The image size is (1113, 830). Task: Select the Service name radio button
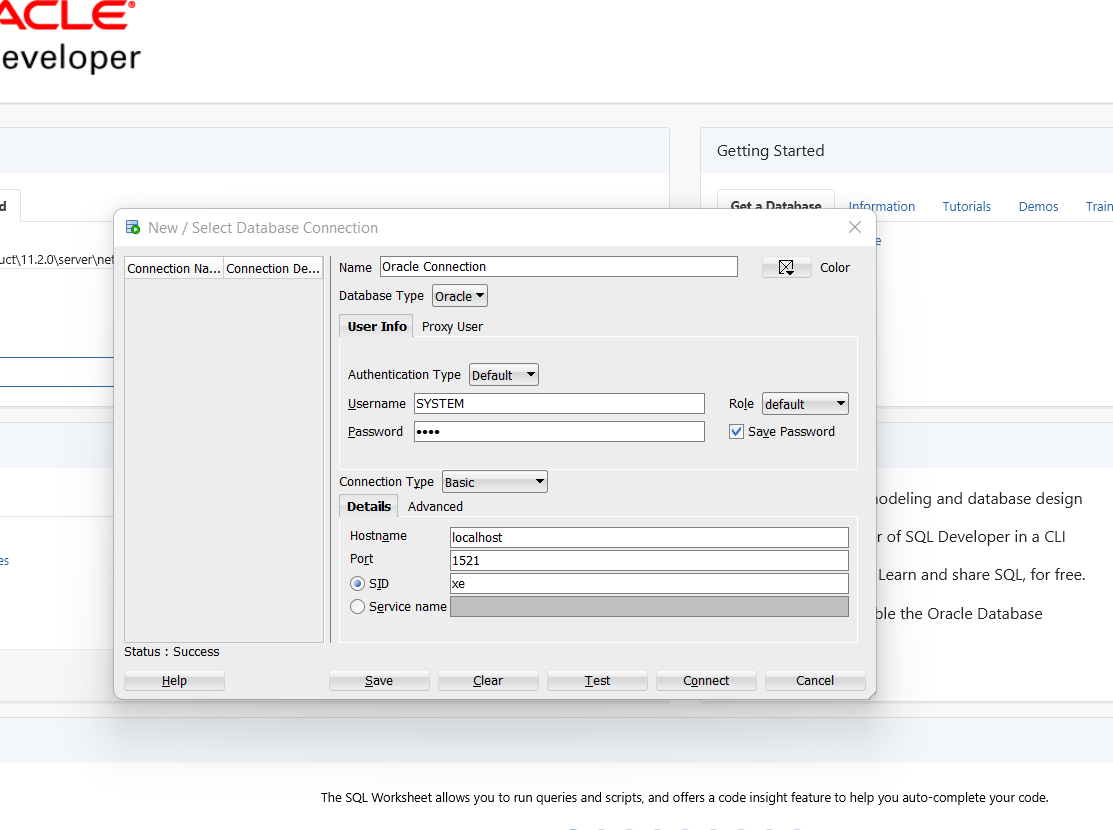click(357, 606)
